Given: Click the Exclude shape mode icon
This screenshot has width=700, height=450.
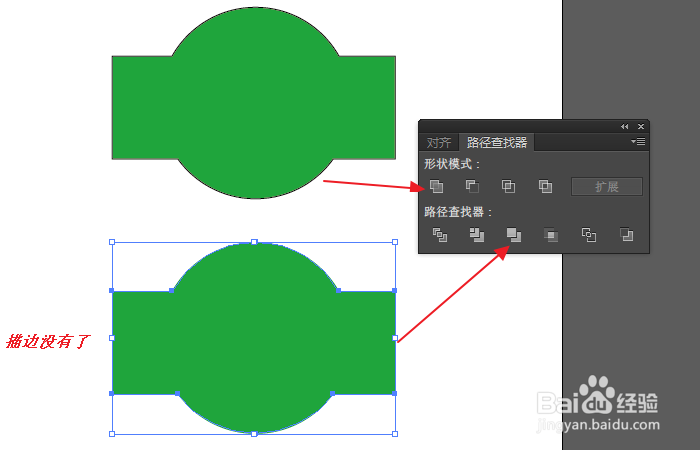Looking at the screenshot, I should pyautogui.click(x=545, y=186).
